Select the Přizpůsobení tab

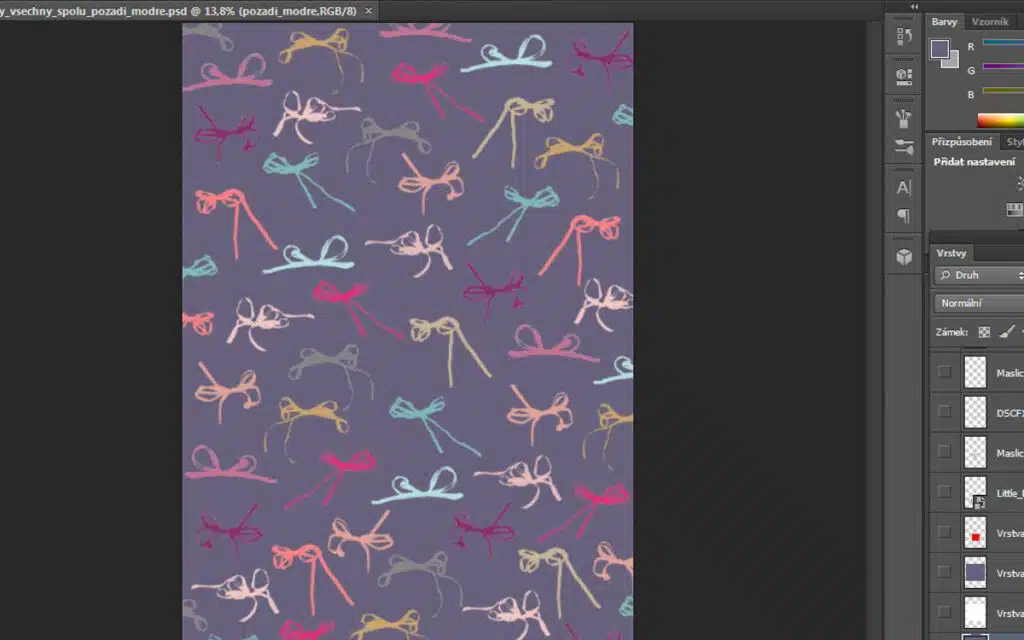tap(961, 142)
